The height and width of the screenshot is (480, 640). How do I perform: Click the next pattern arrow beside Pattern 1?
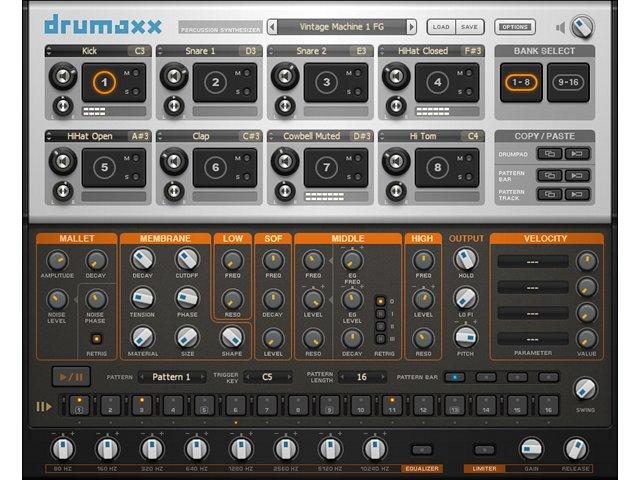202,377
